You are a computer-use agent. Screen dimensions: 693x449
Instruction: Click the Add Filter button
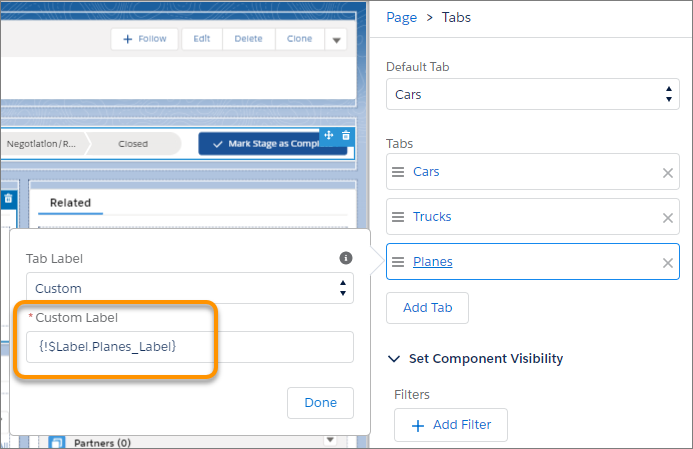[451, 425]
